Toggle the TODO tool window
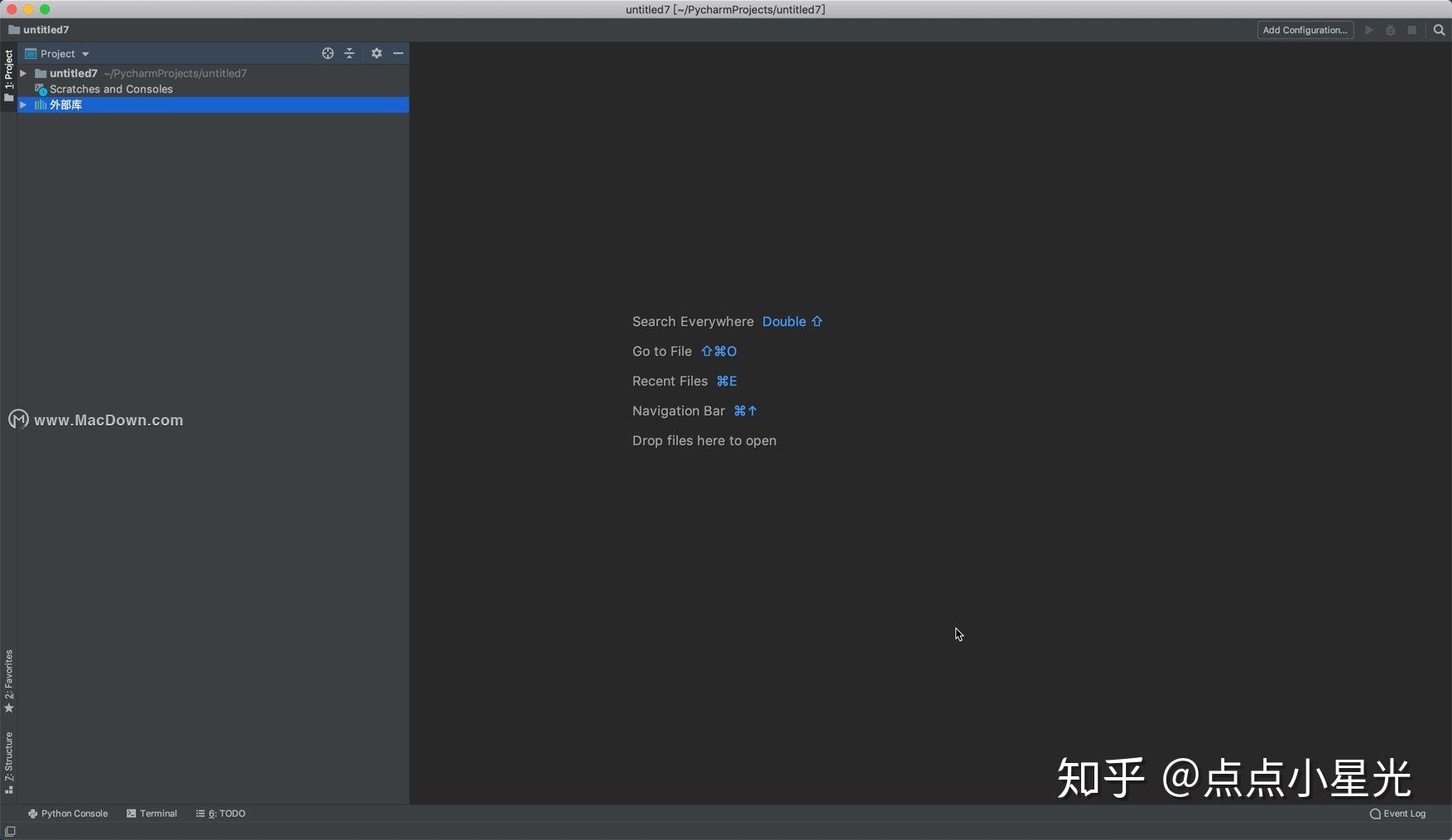The image size is (1452, 840). [220, 814]
